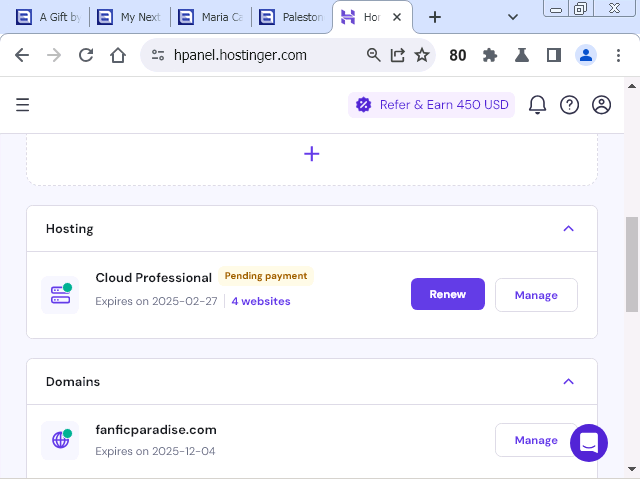Click 'Expires on 2025-02-27' text
640x480 pixels.
[156, 301]
